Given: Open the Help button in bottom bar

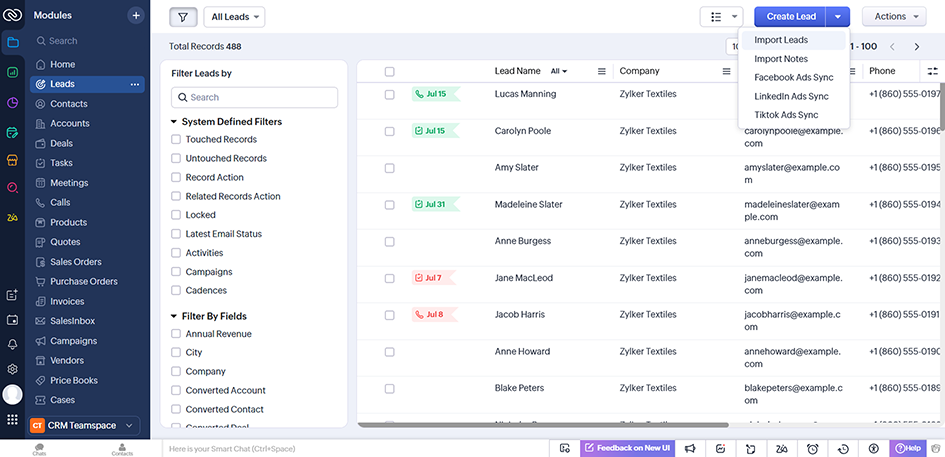Looking at the screenshot, I should (x=907, y=449).
